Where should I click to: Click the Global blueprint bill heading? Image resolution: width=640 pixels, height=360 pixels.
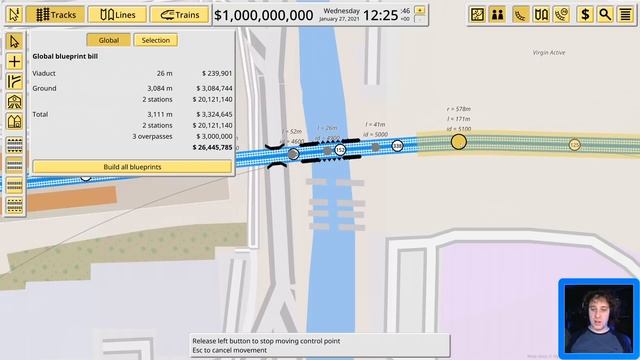click(x=65, y=56)
